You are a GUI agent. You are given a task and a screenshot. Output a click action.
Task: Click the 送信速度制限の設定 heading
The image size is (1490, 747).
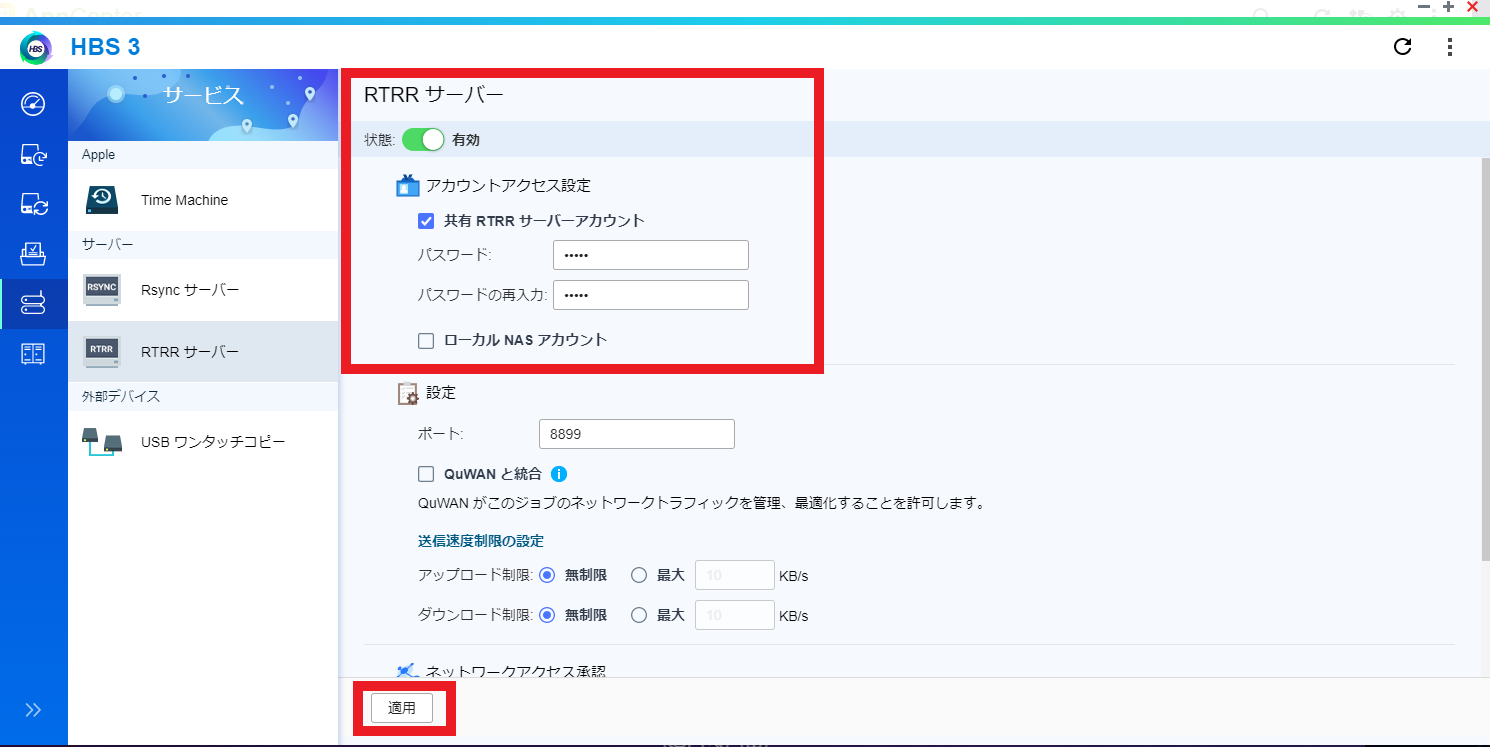(481, 541)
